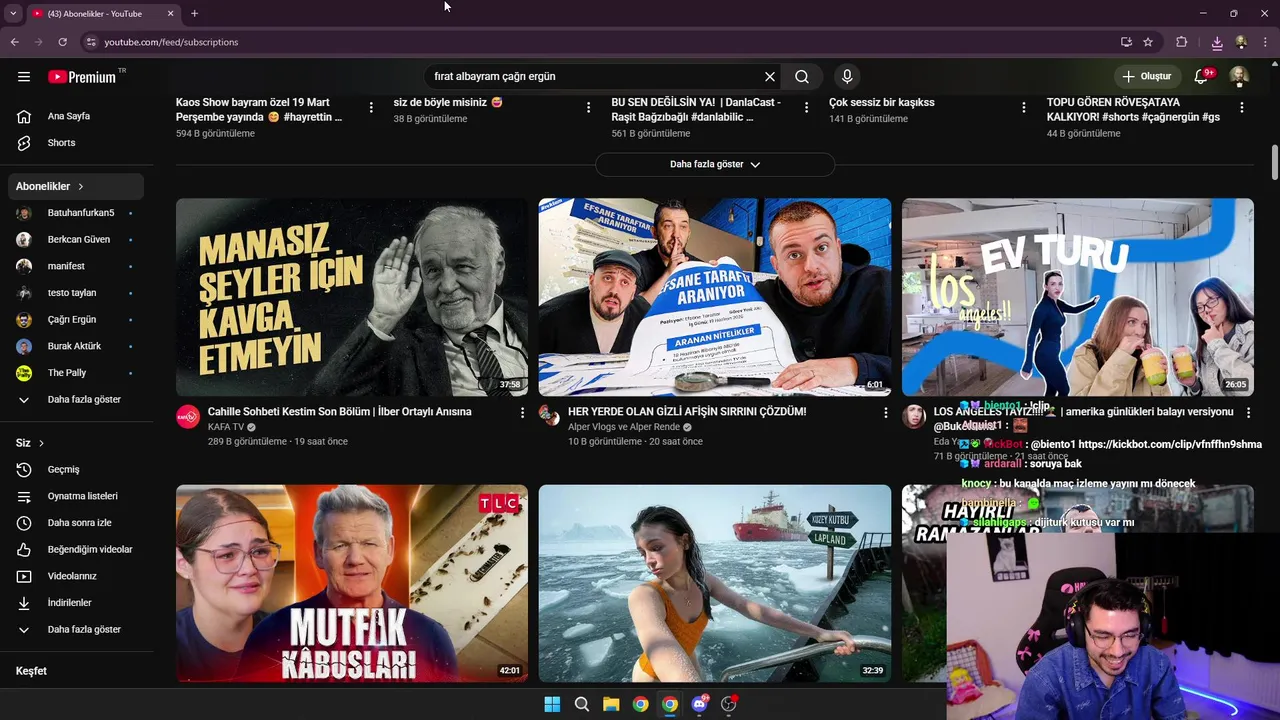Open the Abonelikler section header
This screenshot has height=720, width=1280.
click(x=76, y=186)
